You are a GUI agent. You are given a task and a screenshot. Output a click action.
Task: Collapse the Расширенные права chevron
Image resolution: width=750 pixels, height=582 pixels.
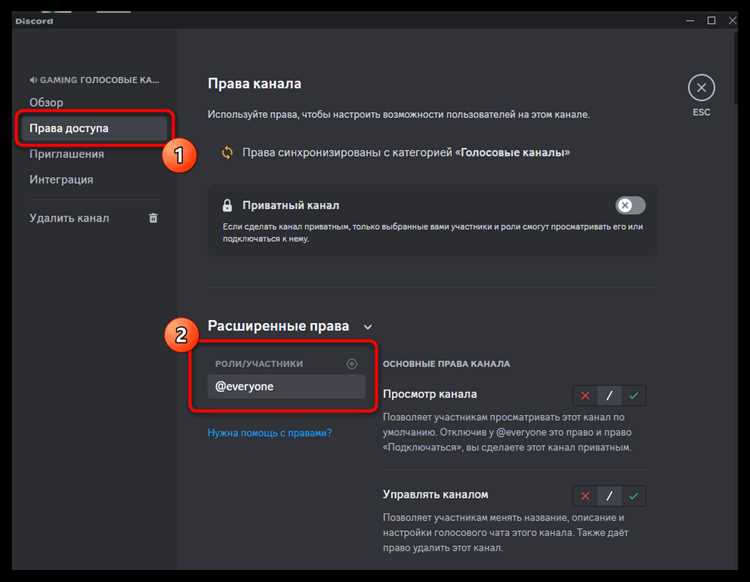pyautogui.click(x=367, y=327)
